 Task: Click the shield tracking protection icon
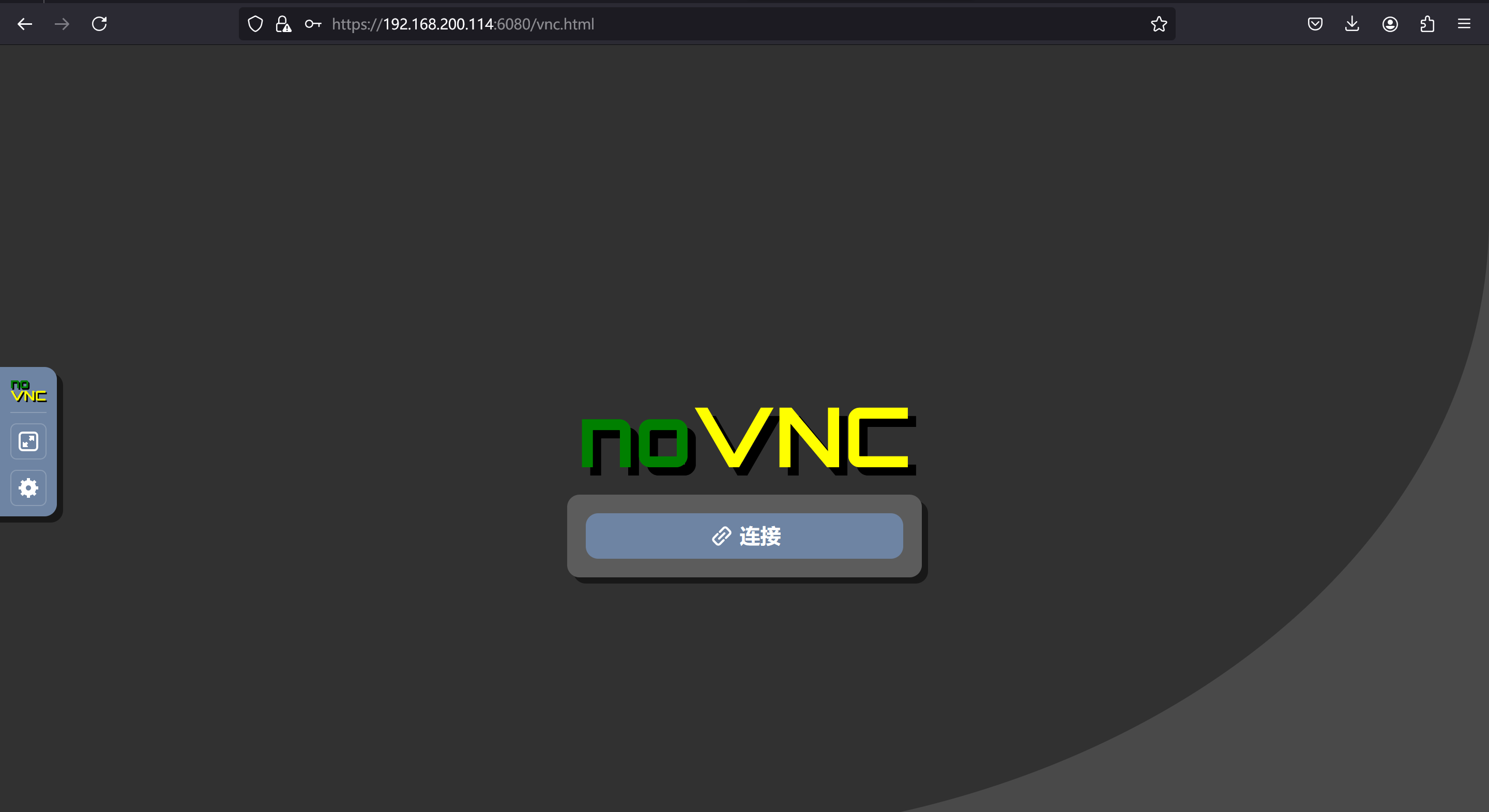(254, 24)
